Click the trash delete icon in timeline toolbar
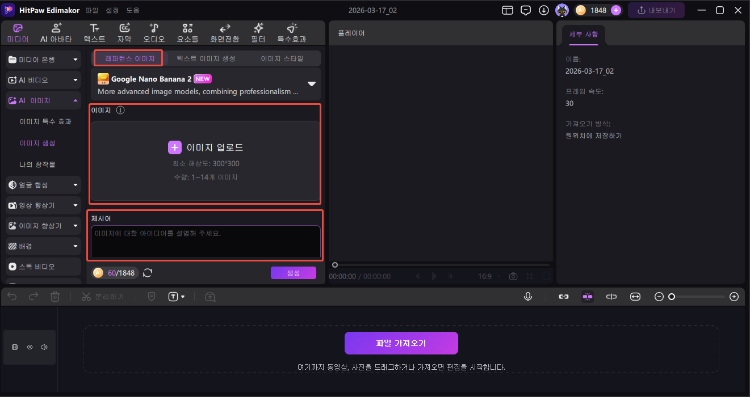This screenshot has width=750, height=397. 55,297
